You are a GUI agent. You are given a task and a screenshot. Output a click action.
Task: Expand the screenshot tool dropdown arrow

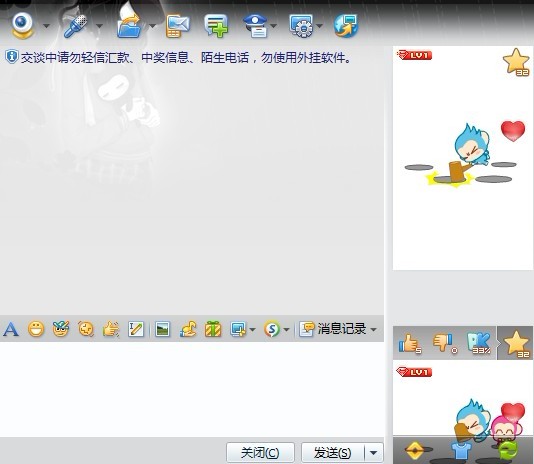(x=252, y=329)
